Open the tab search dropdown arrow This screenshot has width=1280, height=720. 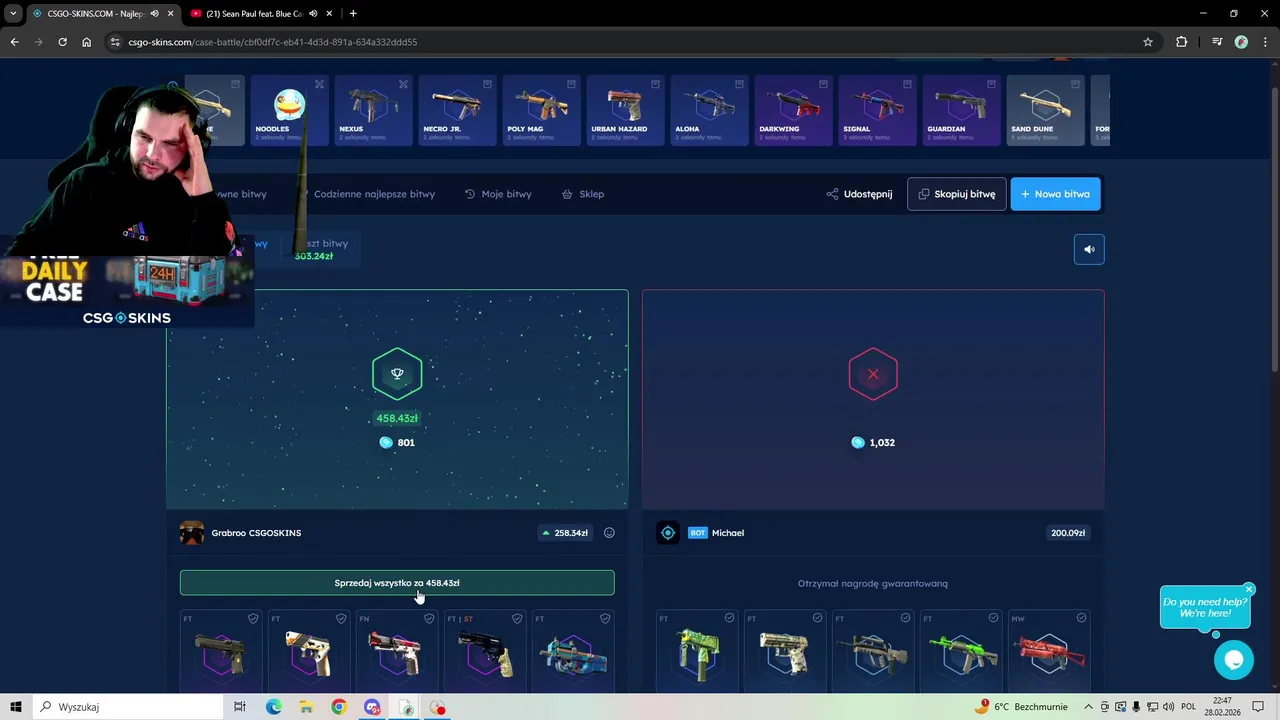(x=13, y=13)
